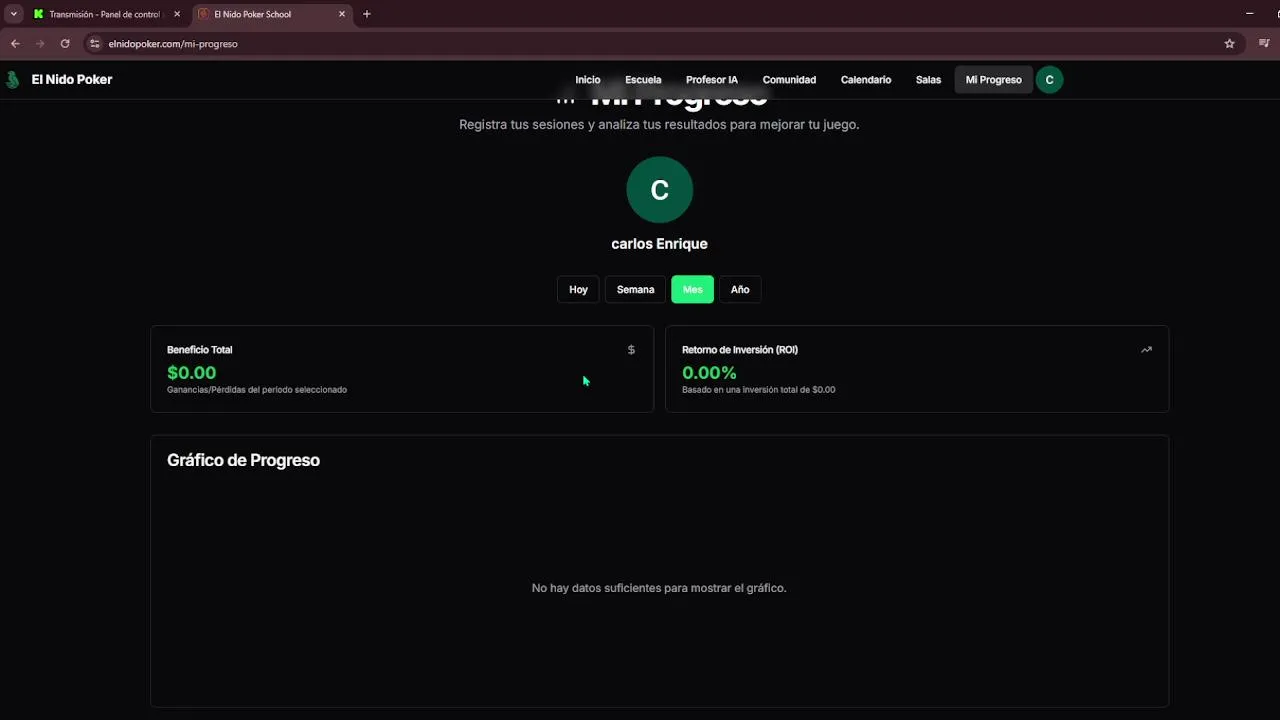Close the El Nido Poker School tab
This screenshot has height=720, width=1280.
342,14
